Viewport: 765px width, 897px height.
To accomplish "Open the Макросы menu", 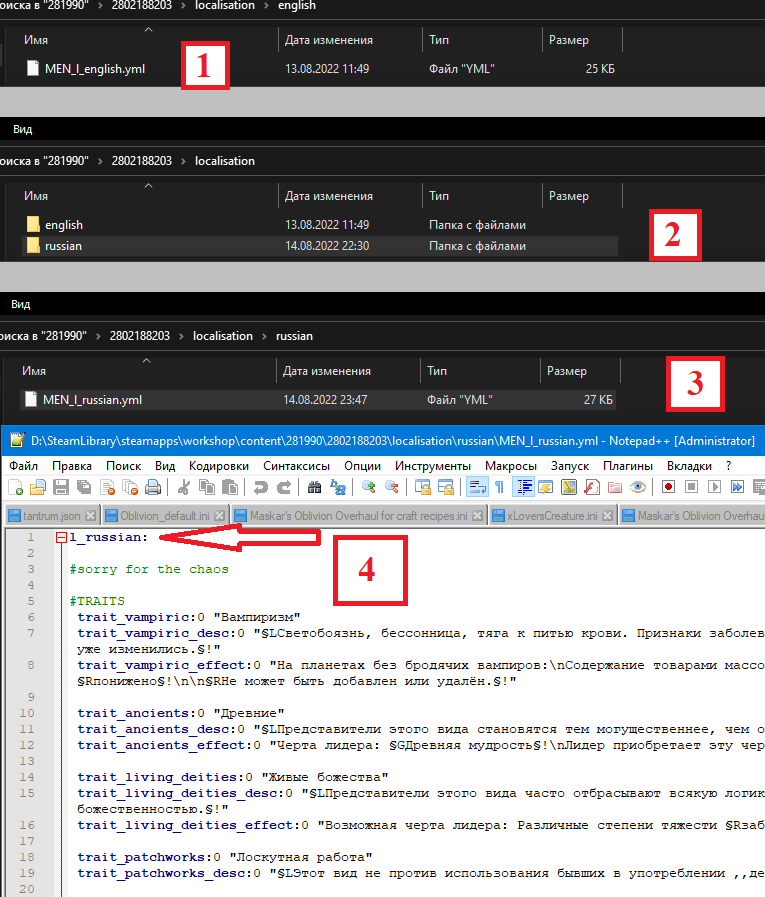I will (x=511, y=466).
